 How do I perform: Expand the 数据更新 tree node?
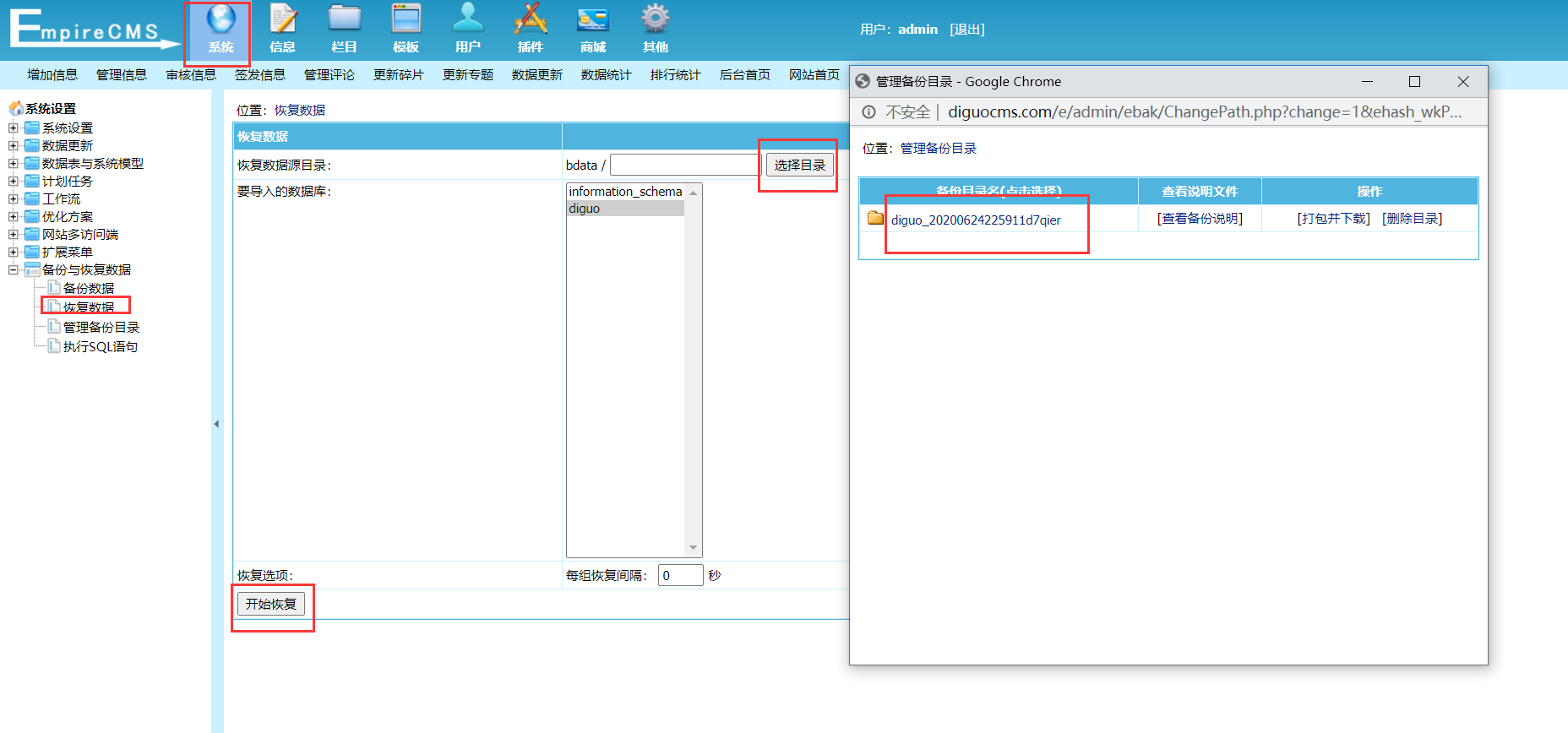tap(14, 146)
